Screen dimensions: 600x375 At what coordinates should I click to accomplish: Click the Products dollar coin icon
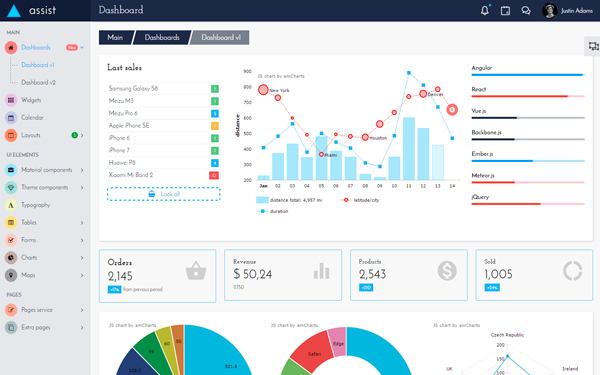click(x=447, y=271)
